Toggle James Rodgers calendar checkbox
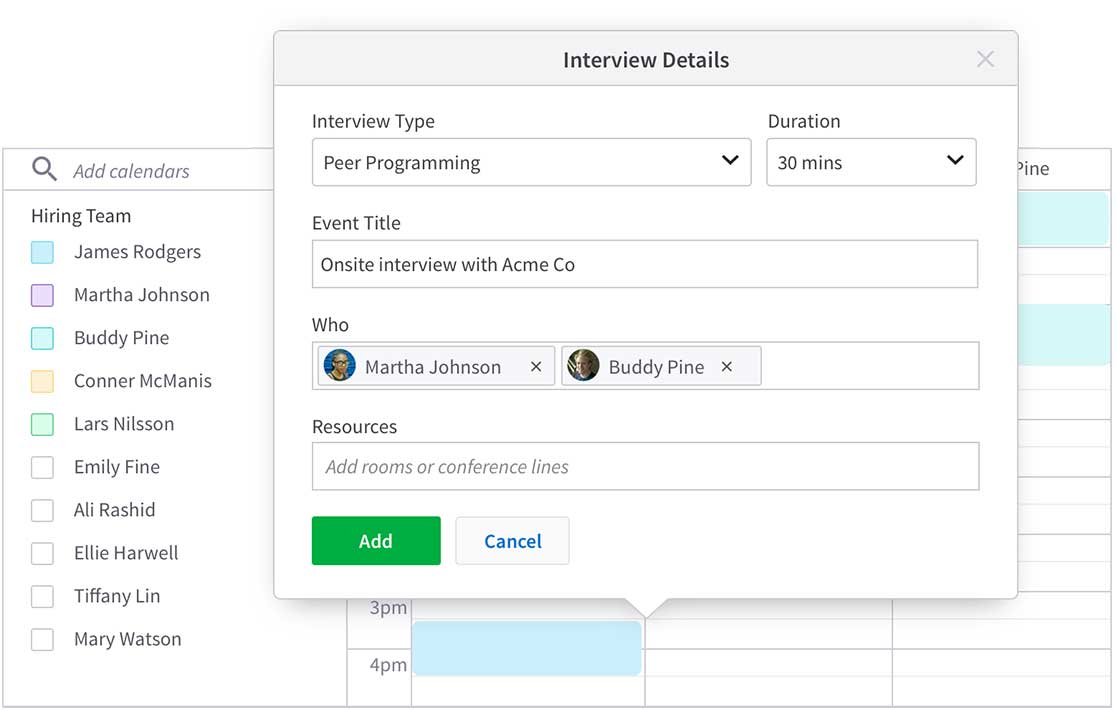Viewport: 1116px width, 710px height. tap(42, 252)
